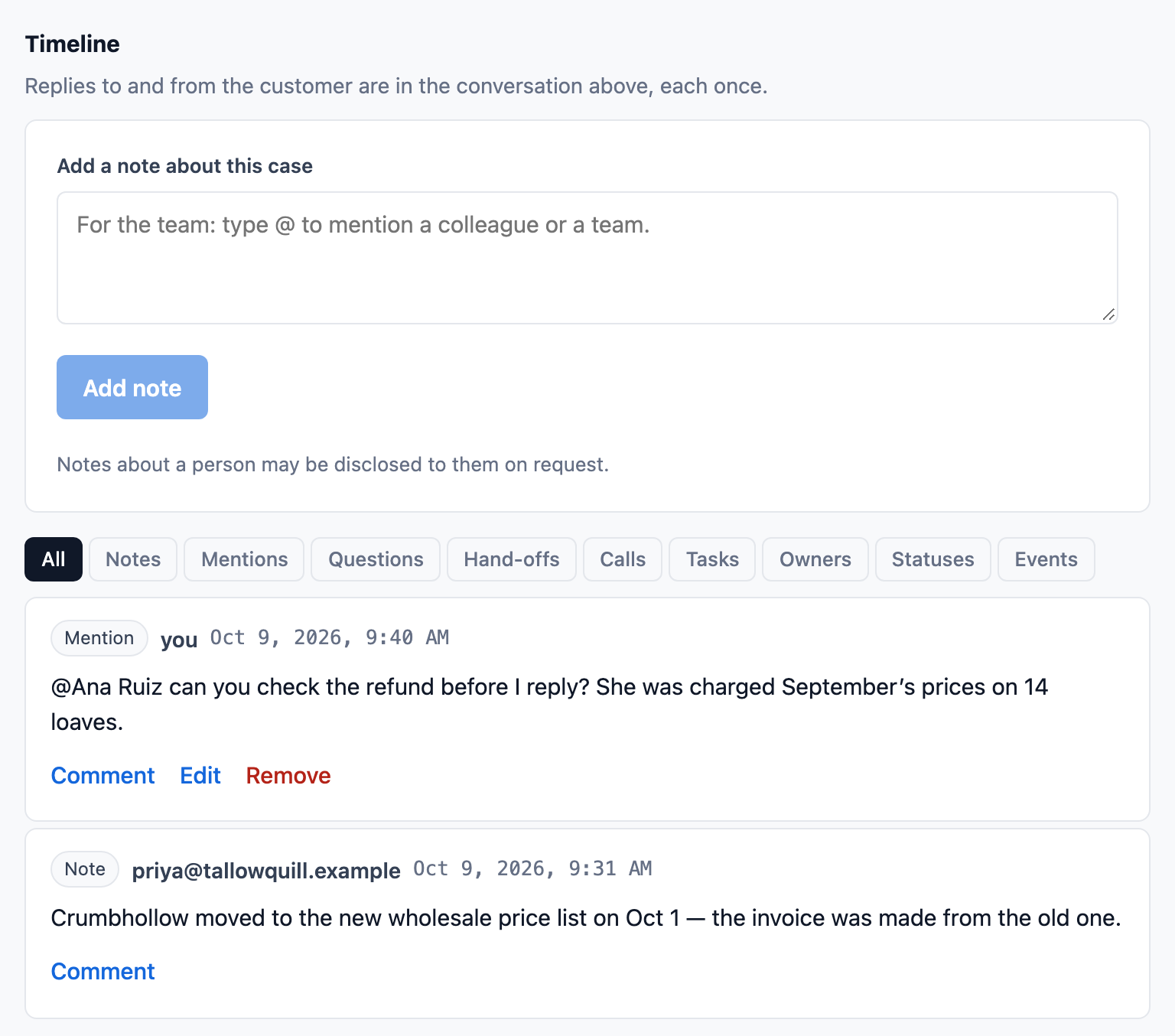Click the note text area for the team
This screenshot has height=1036, width=1175.
(x=587, y=258)
